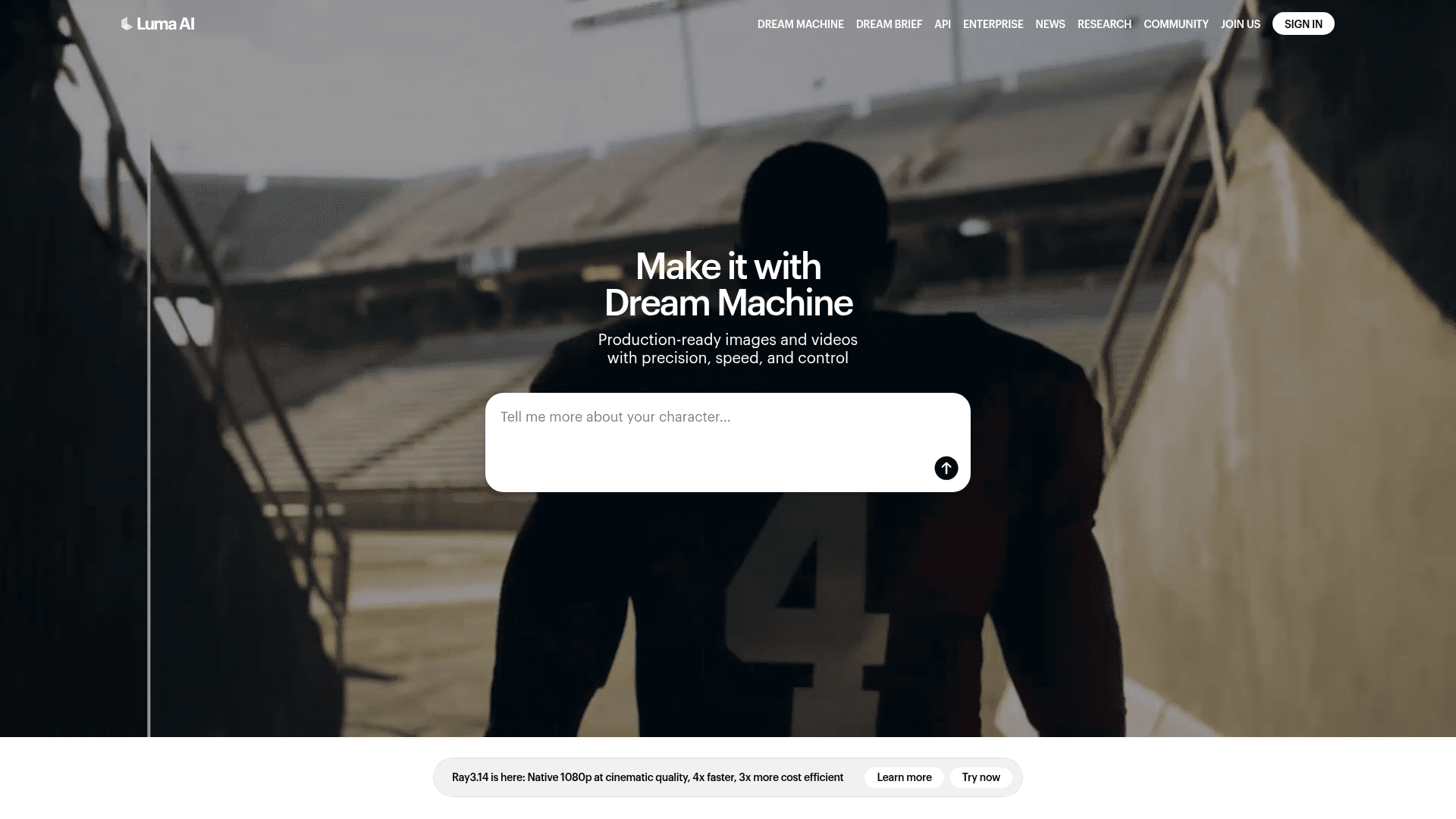
Task: Click the Luma AI wordmark text
Action: pyautogui.click(x=165, y=24)
